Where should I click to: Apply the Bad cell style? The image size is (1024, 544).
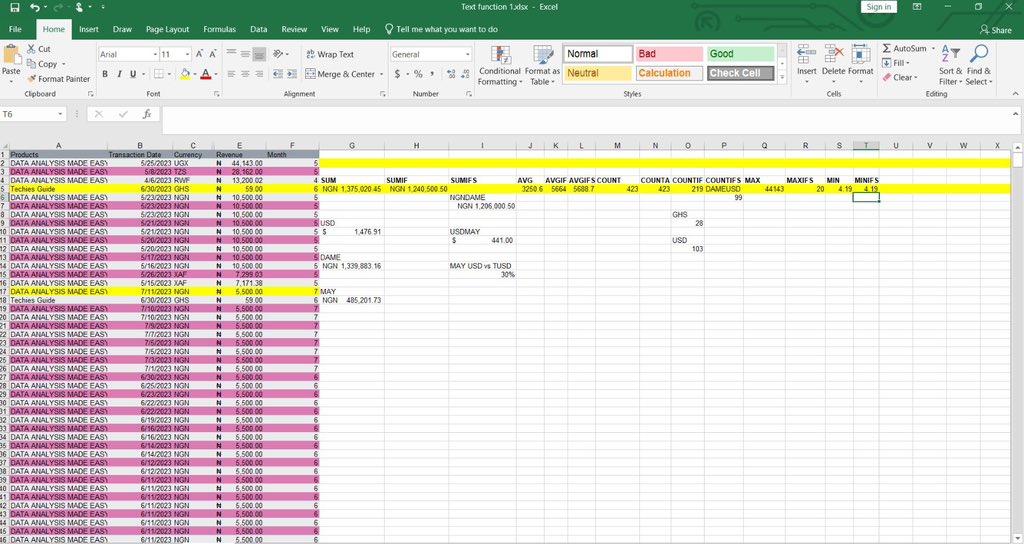tap(669, 54)
